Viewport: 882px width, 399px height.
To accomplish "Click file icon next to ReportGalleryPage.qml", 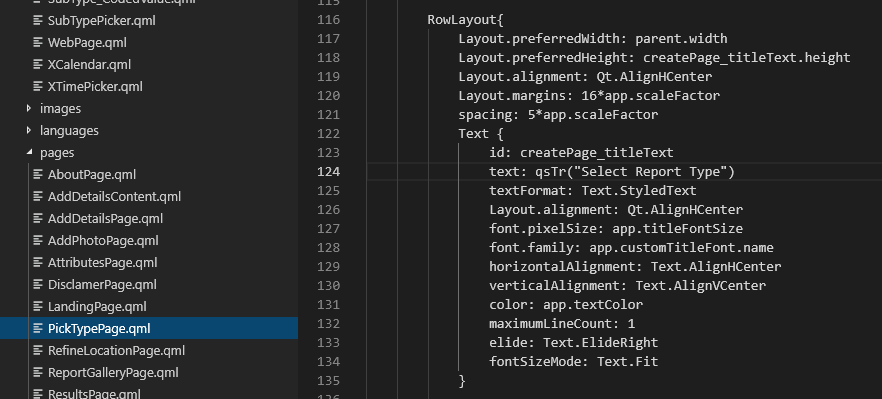I will (38, 373).
